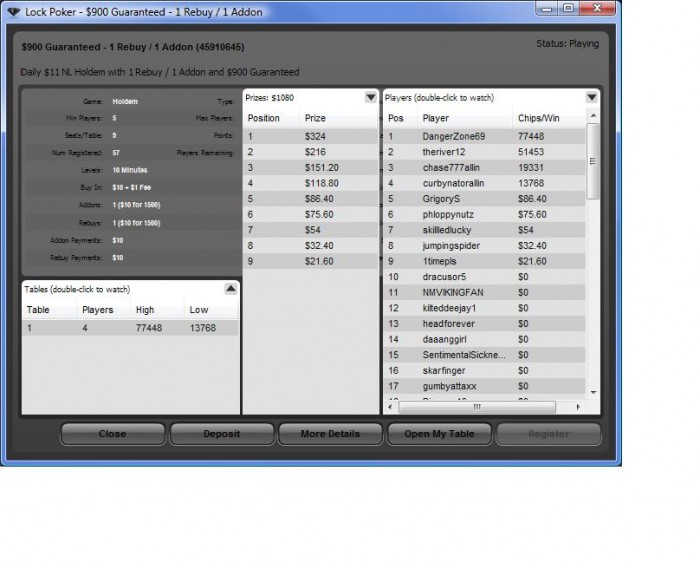
Task: Click Open My Table button
Action: coord(439,434)
